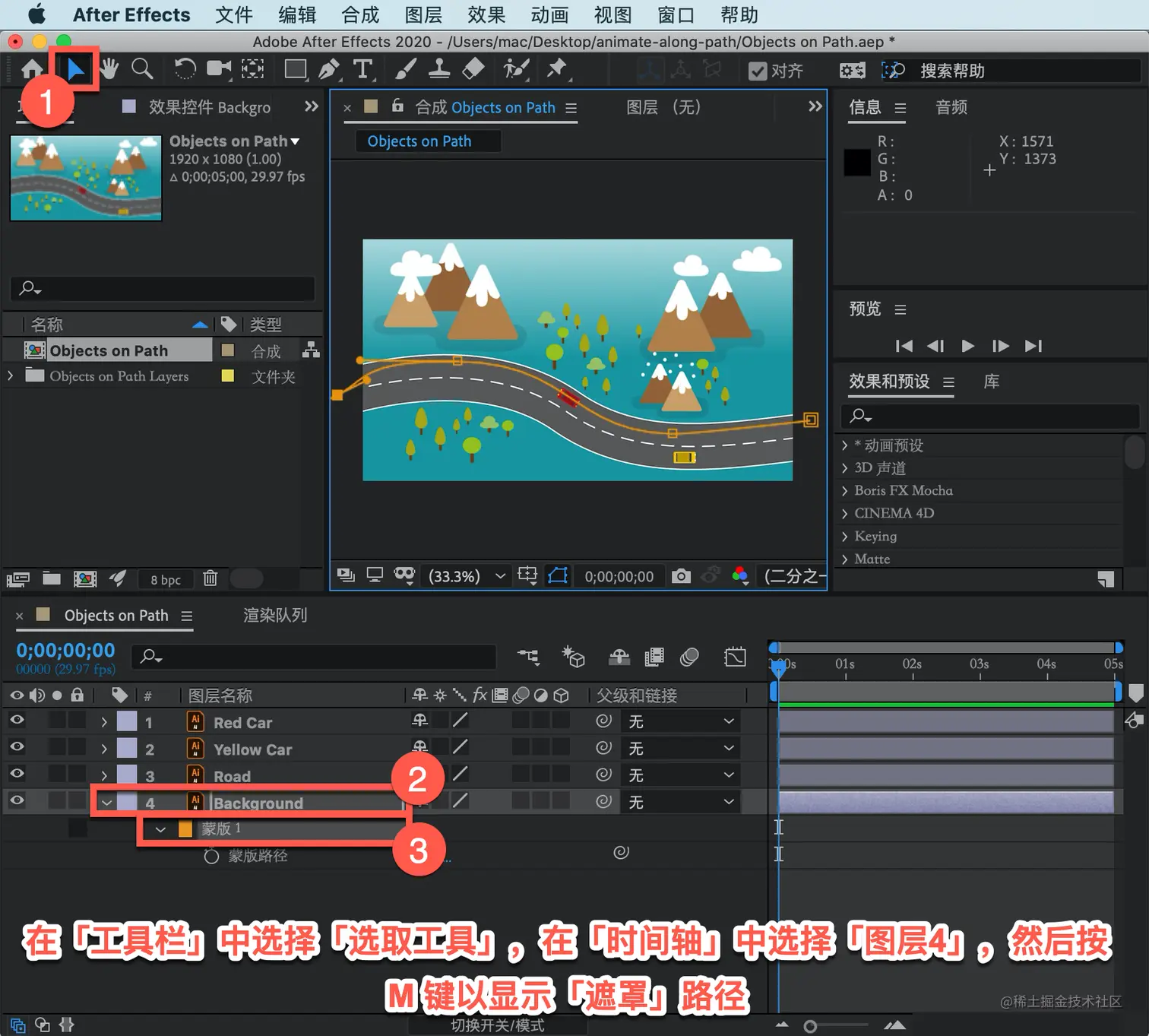Collapse the 蒙版 1 mask group
Image resolution: width=1149 pixels, height=1036 pixels.
[160, 829]
